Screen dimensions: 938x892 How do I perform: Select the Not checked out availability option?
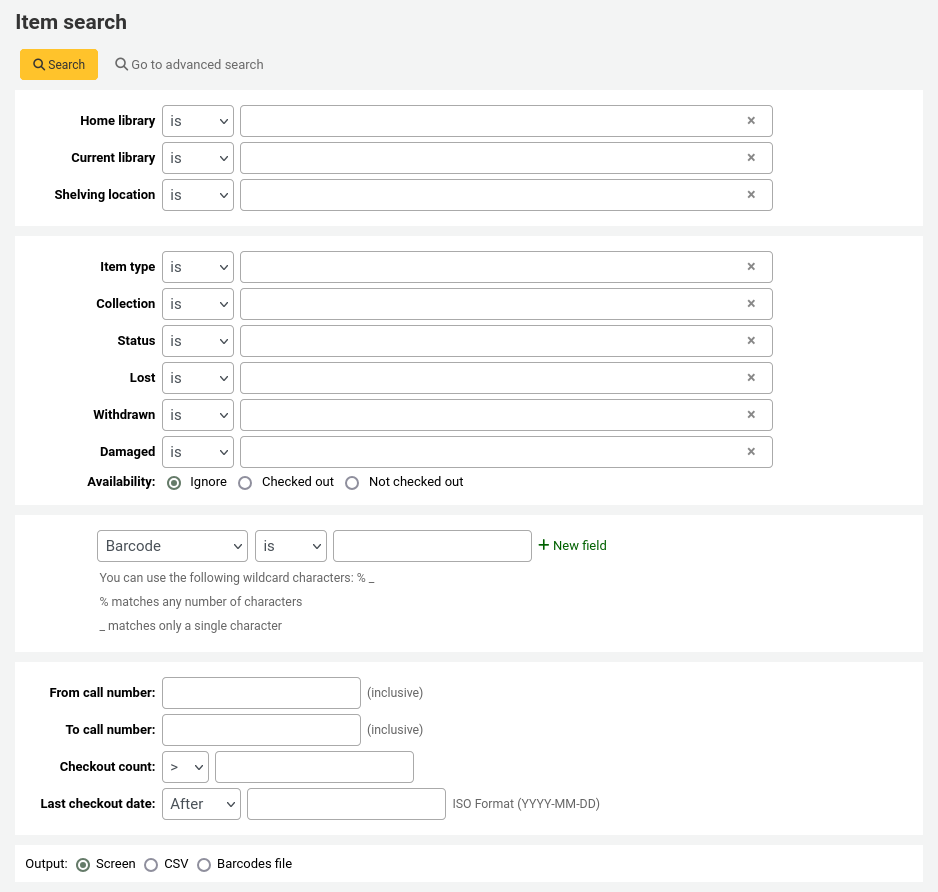click(x=352, y=482)
